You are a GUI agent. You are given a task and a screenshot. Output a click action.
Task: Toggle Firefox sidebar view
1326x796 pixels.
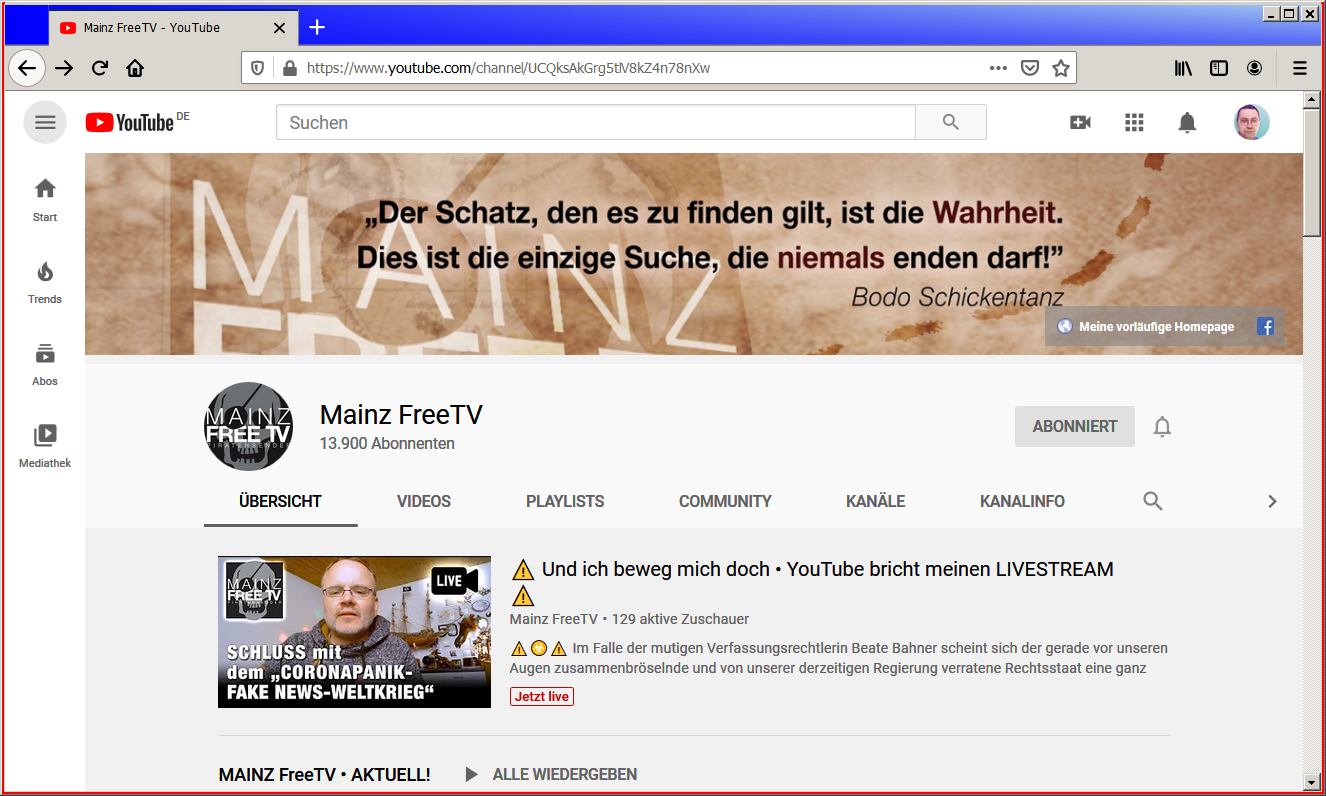pos(1219,68)
